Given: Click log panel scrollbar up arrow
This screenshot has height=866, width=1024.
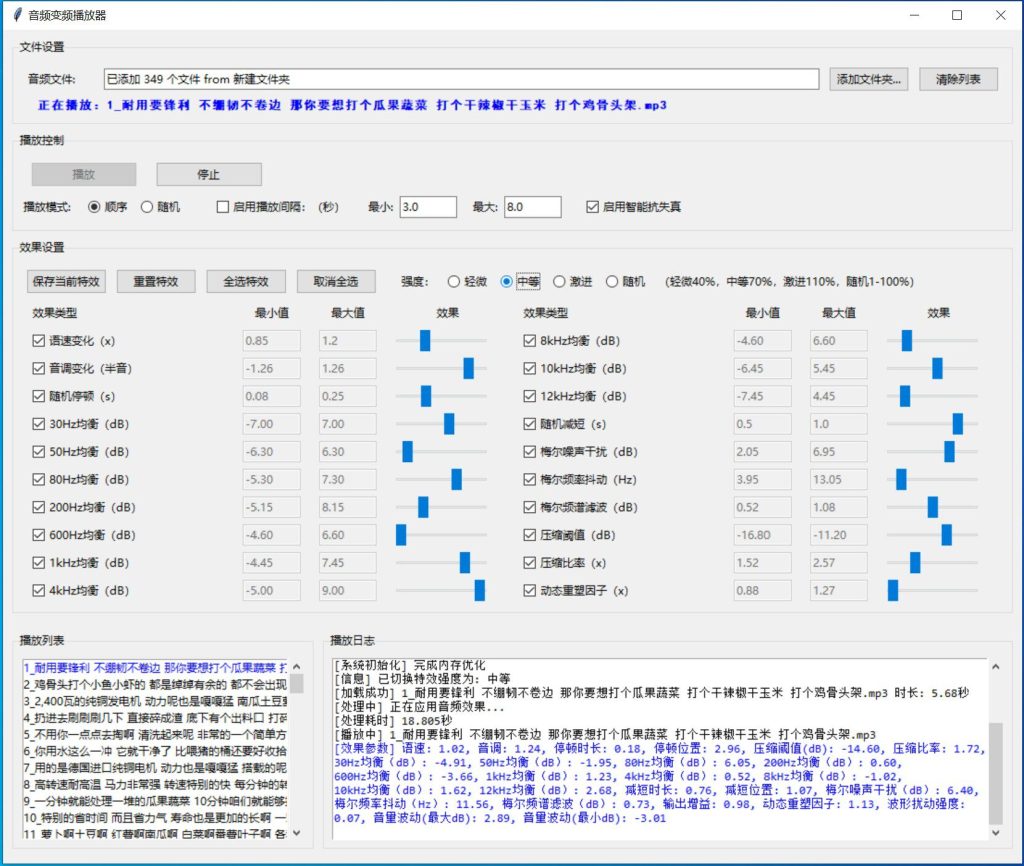Looking at the screenshot, I should click(995, 667).
